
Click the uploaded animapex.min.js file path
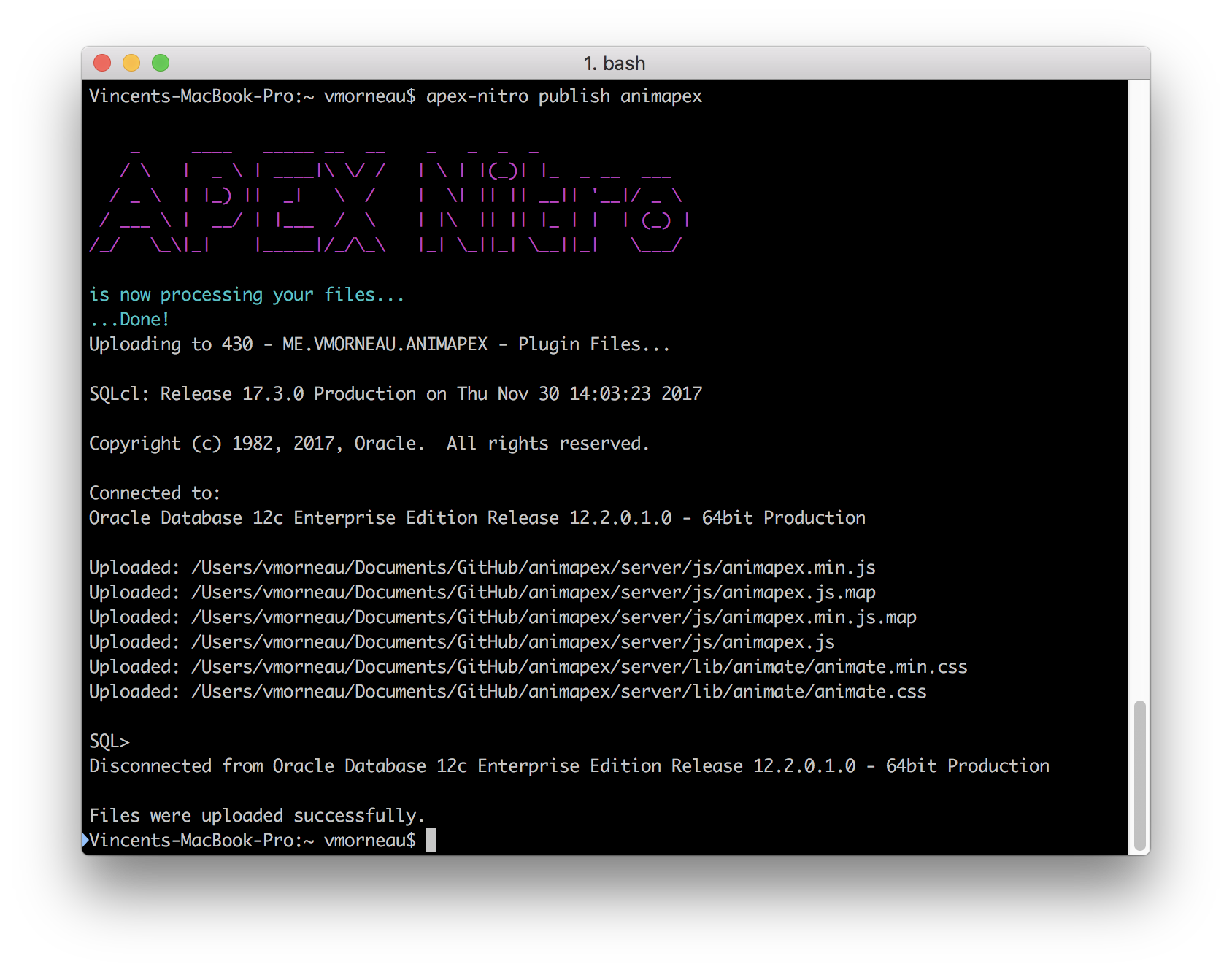(x=533, y=568)
